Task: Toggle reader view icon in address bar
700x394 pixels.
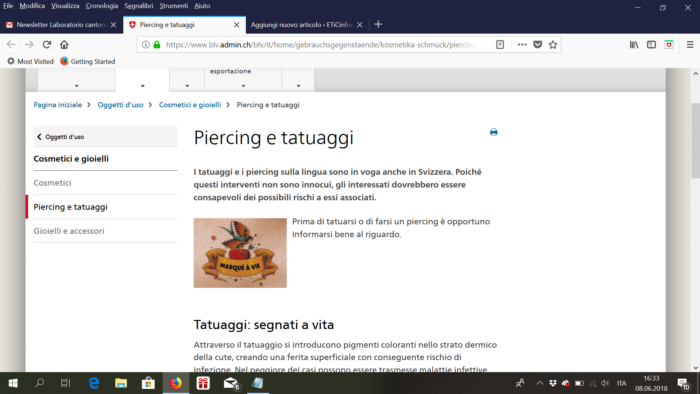Action: pyautogui.click(x=500, y=45)
